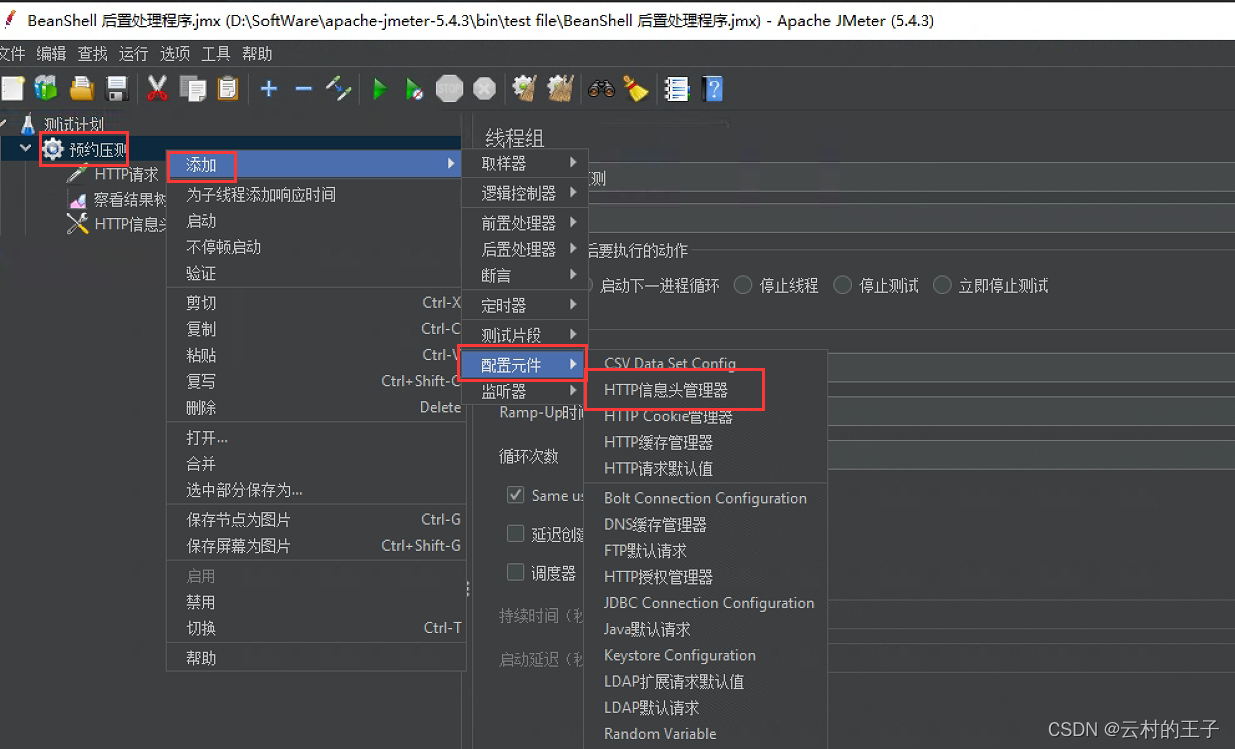Viewport: 1235px width, 749px height.
Task: Expand the 前置处理器 submenu
Action: 525,223
